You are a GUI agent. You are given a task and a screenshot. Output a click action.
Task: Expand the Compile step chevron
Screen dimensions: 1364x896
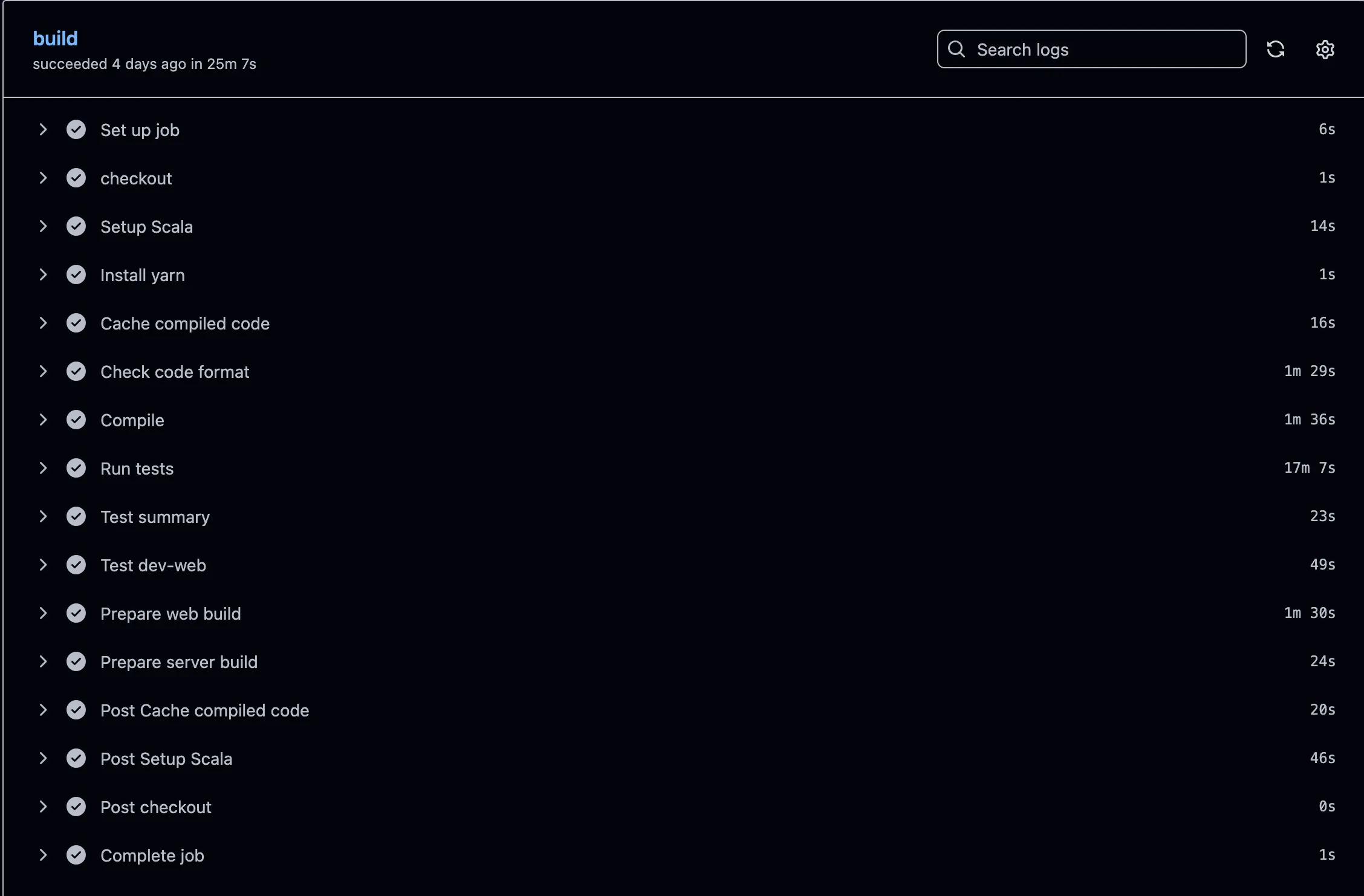pos(43,420)
